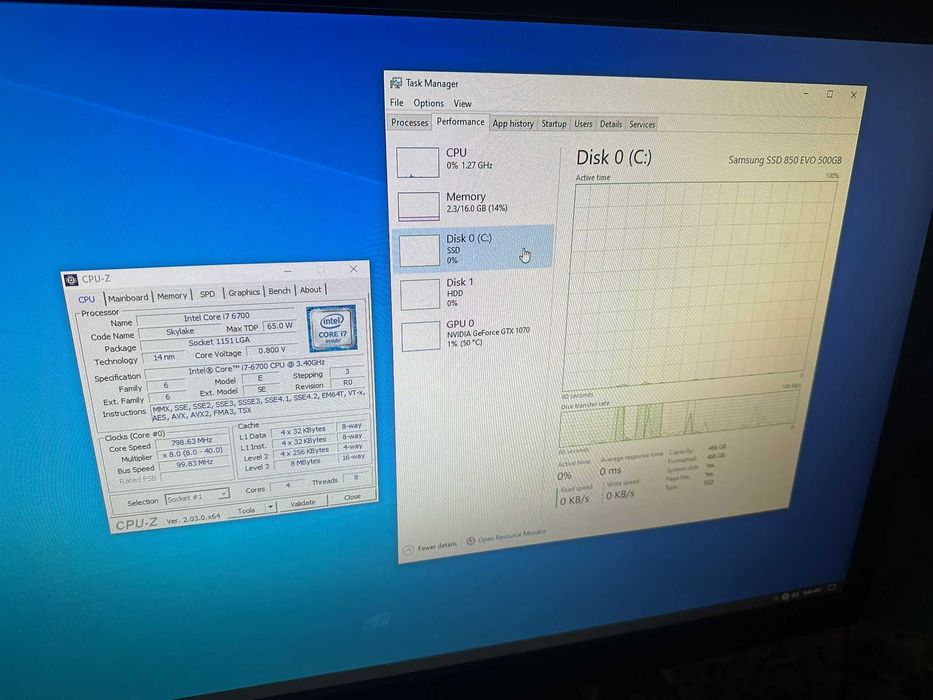The image size is (933, 700).
Task: Open the Memory tab in CPU-Z
Action: pyautogui.click(x=172, y=295)
